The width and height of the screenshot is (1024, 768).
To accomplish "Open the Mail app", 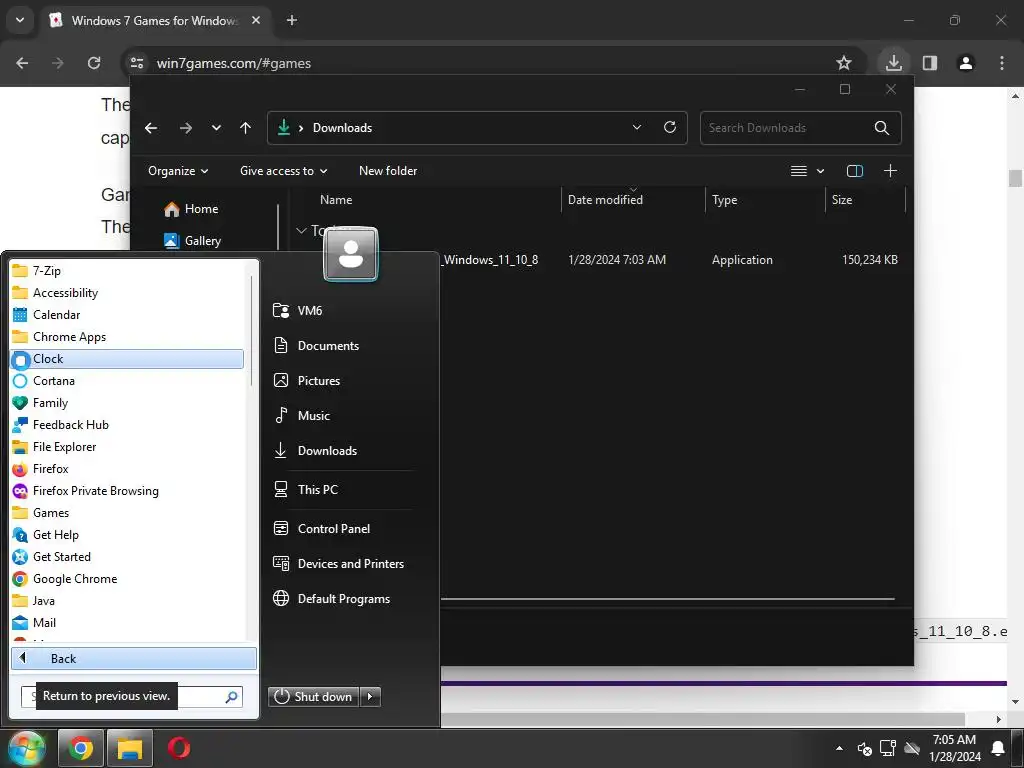I will pos(127,622).
